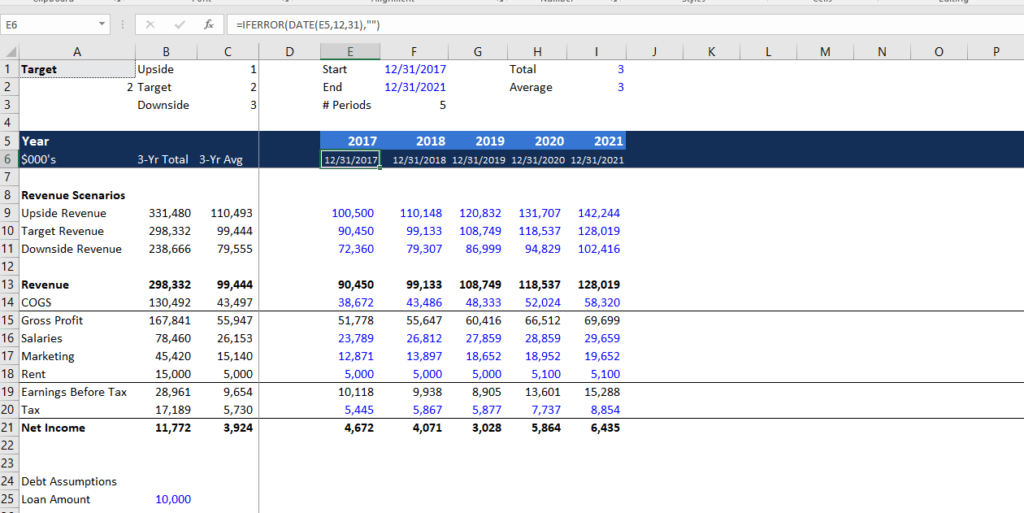Click the Insert Function fx icon
The height and width of the screenshot is (513, 1024).
[207, 24]
